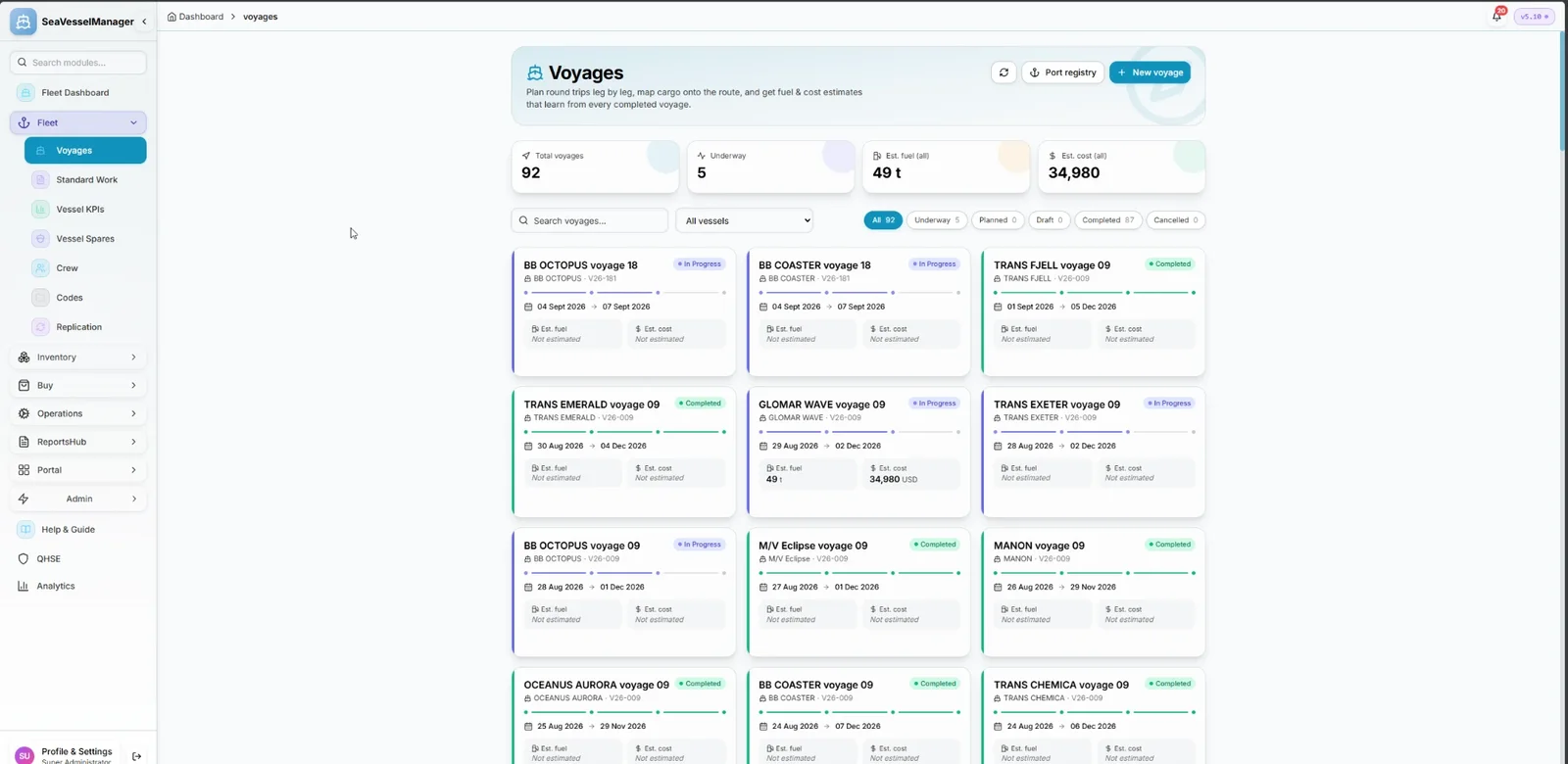Viewport: 1568px width, 764px height.
Task: Collapse the sidebar with the chevron
Action: tap(145, 22)
